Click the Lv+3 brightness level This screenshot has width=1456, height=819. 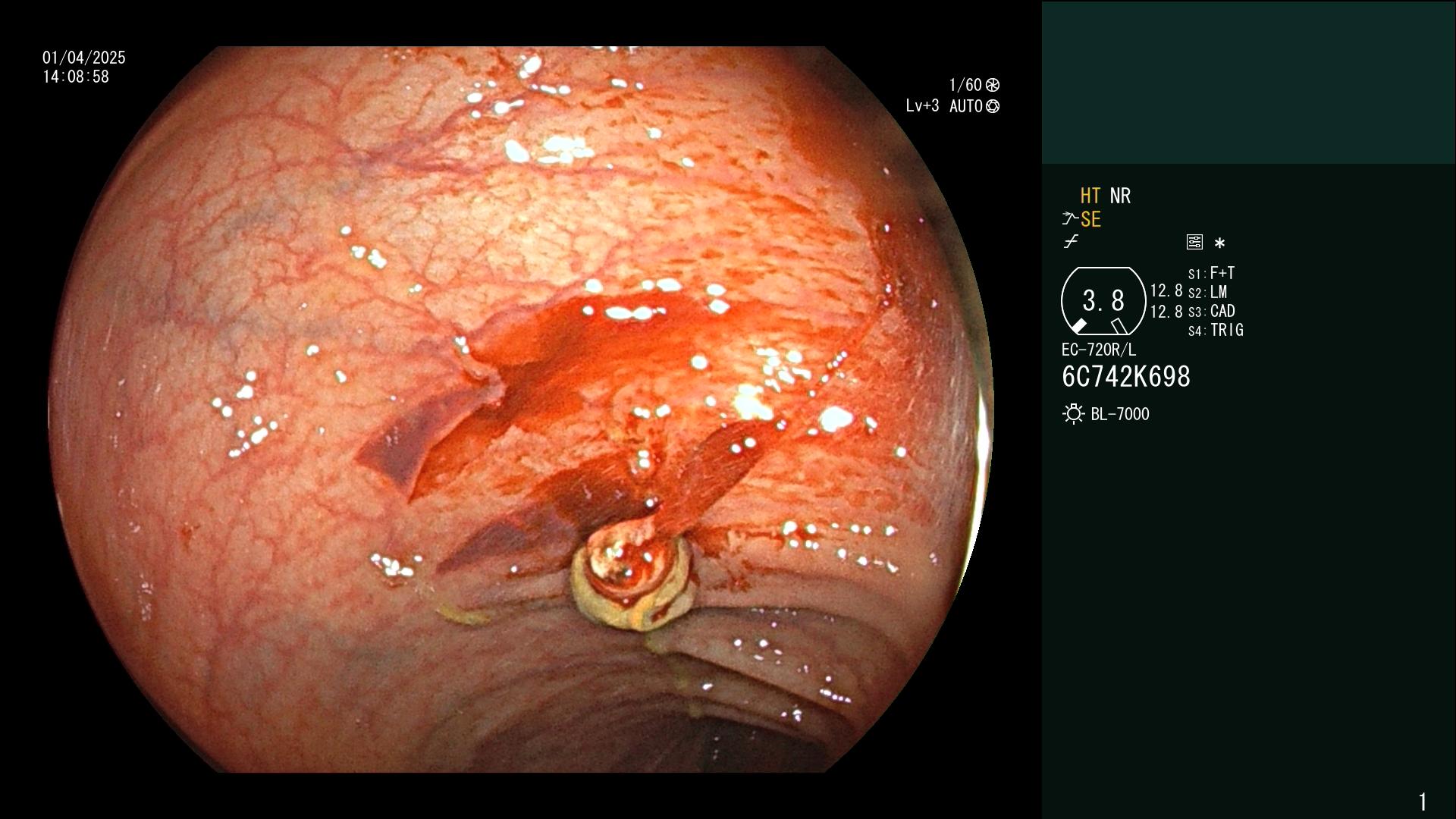click(x=922, y=106)
